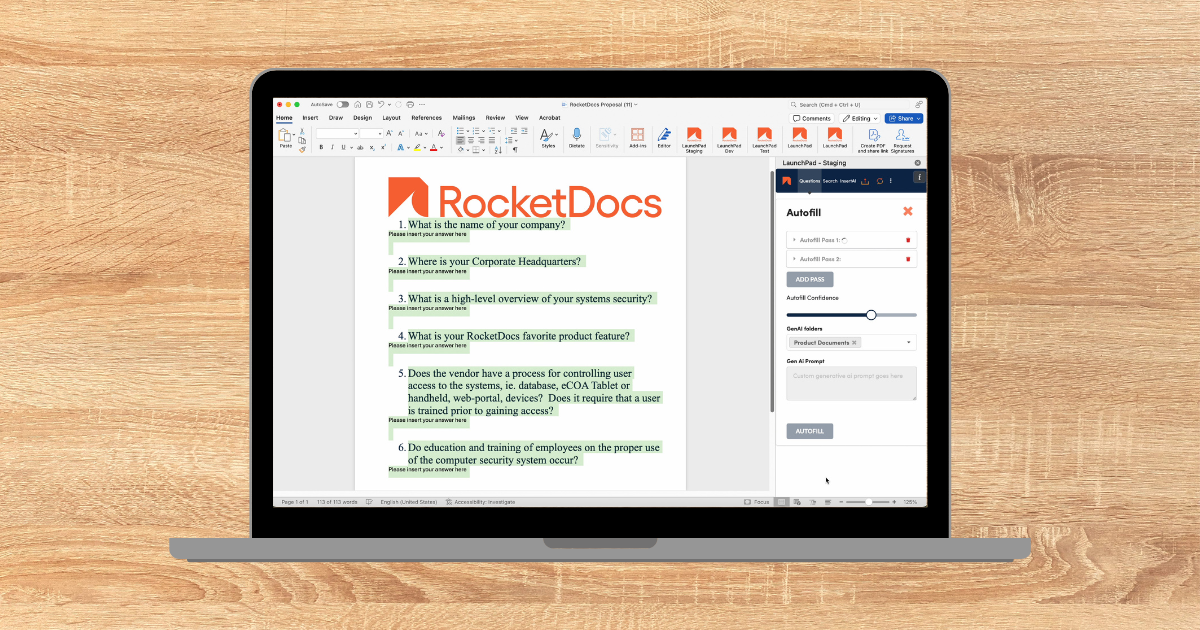Close Autofill with the orange X

908,211
